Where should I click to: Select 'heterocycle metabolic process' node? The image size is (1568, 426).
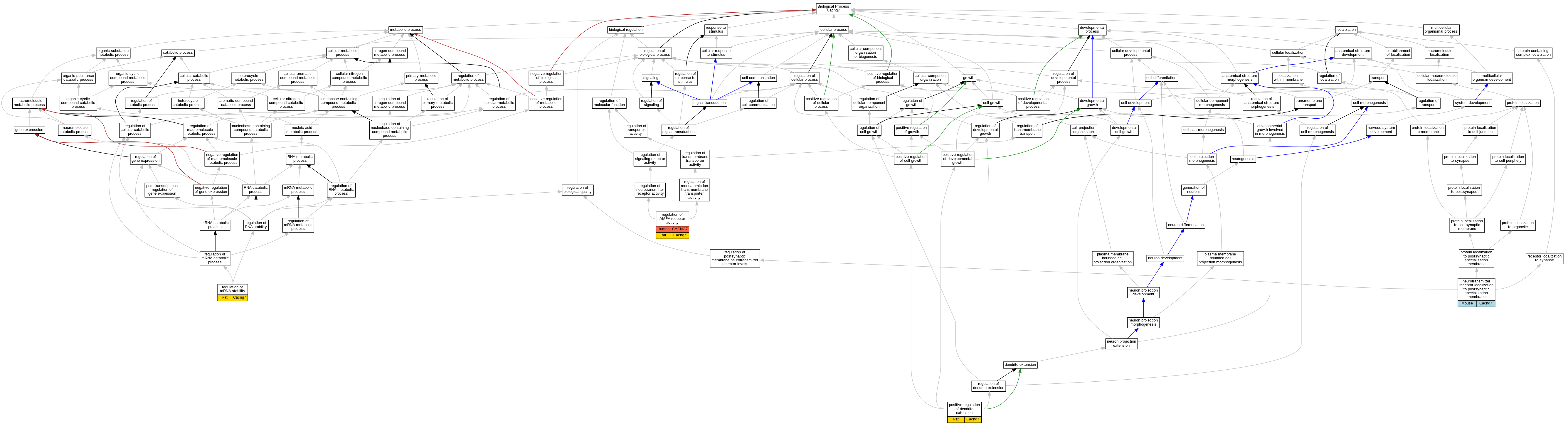point(248,78)
